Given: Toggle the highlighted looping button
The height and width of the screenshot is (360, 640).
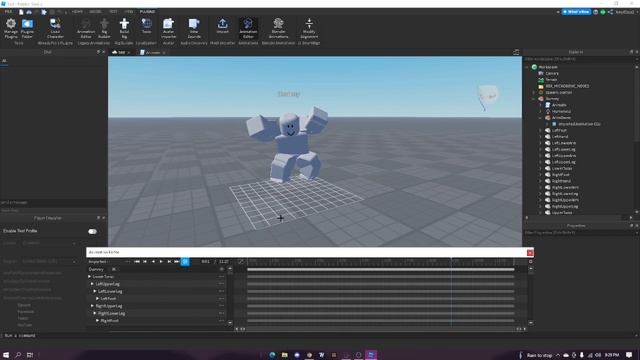Looking at the screenshot, I should pyautogui.click(x=185, y=262).
